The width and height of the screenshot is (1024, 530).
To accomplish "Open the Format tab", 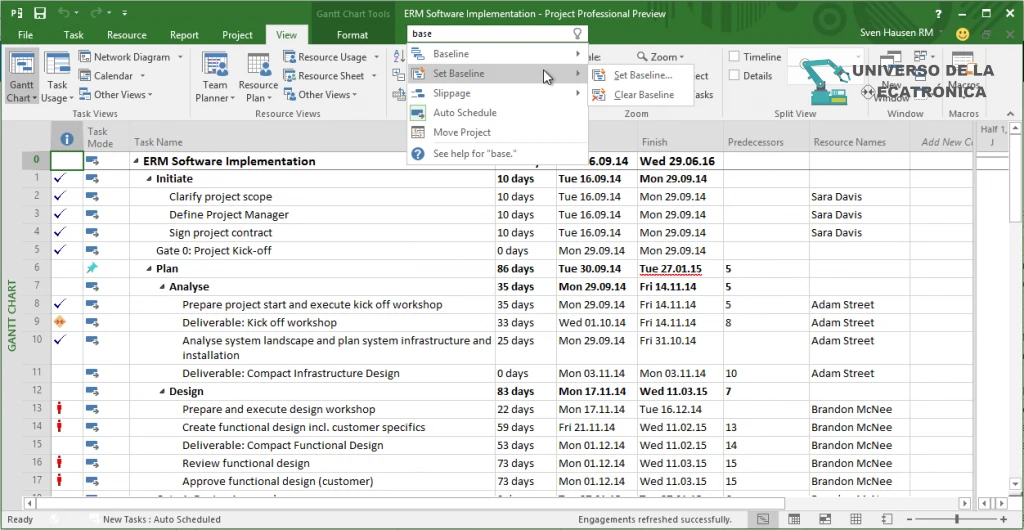I will coord(353,35).
